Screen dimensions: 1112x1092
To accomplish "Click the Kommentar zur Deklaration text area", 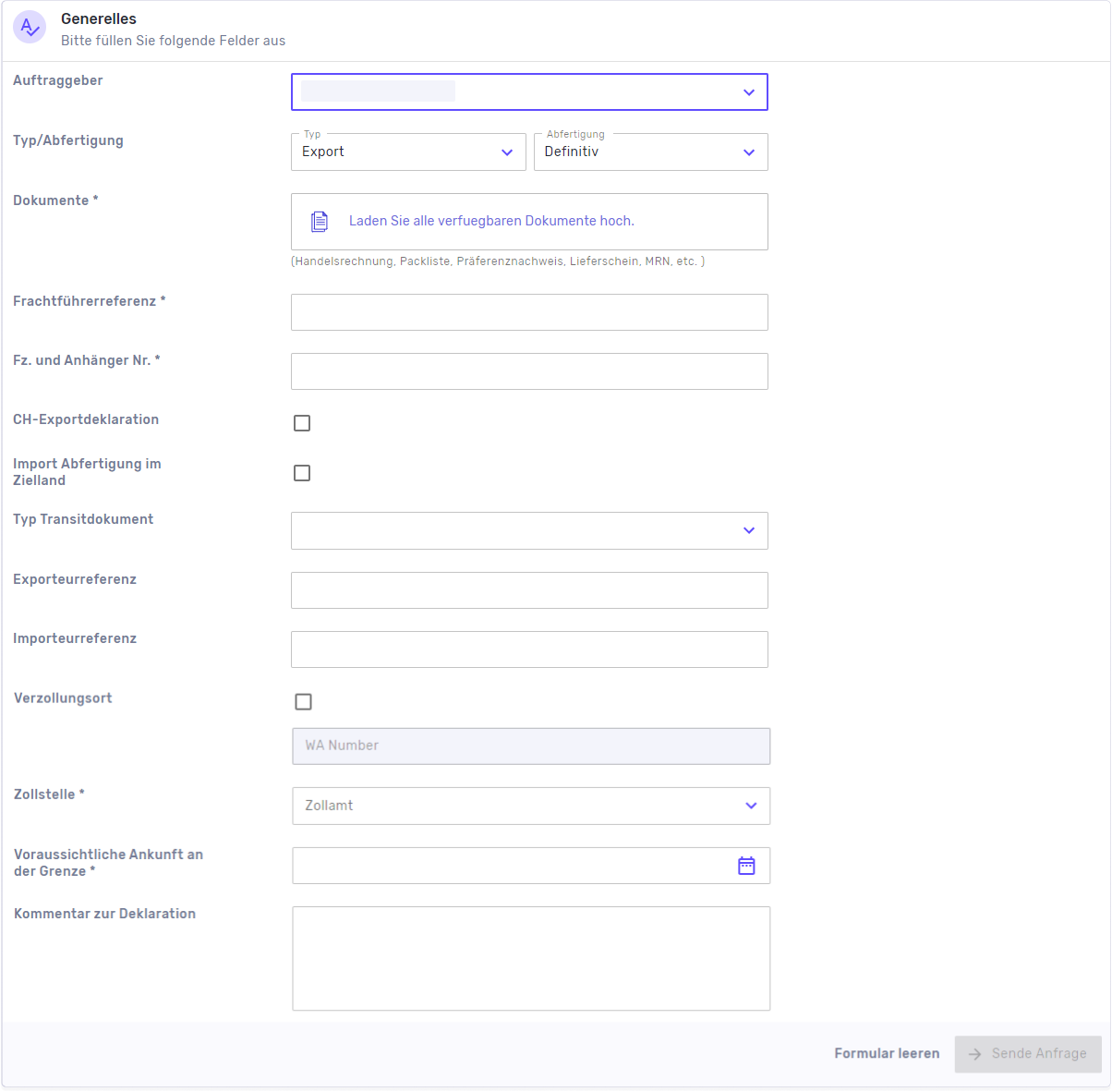I will click(531, 958).
